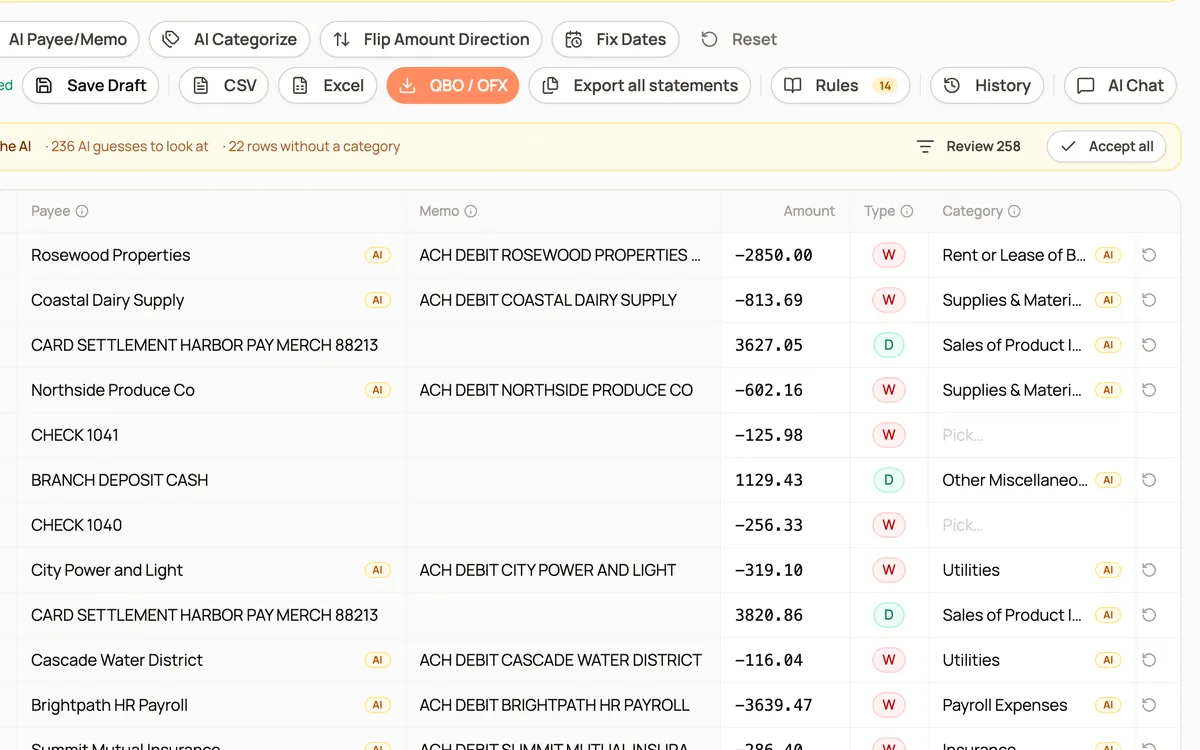This screenshot has width=1200, height=750.
Task: Click info icon beside Payee header
Action: pos(82,211)
